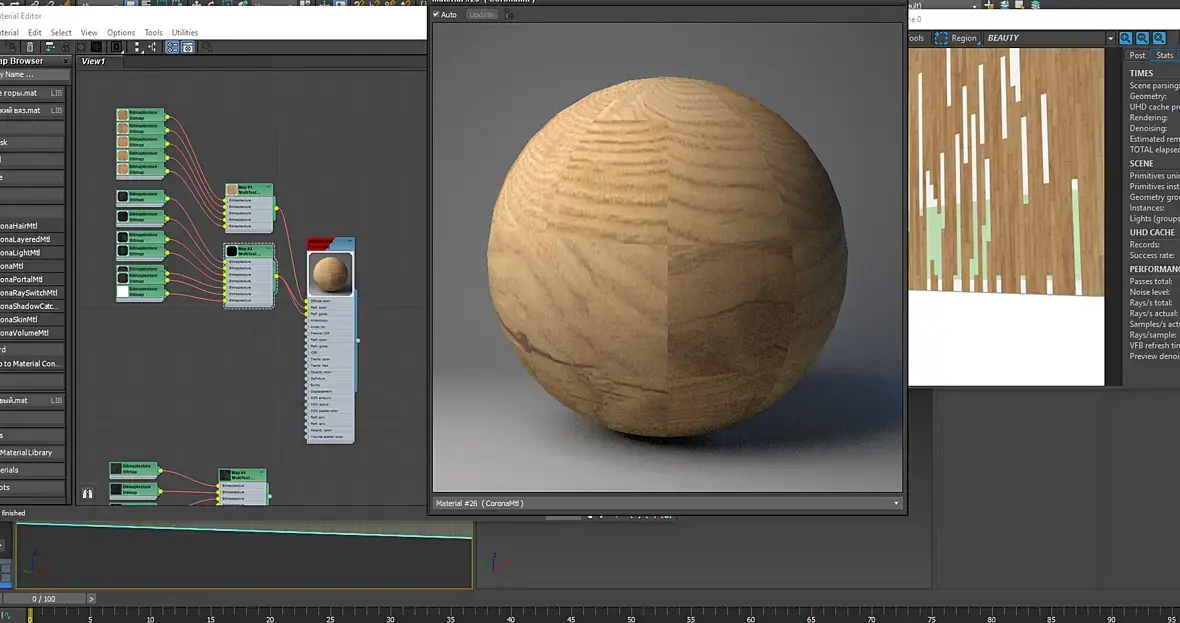
Task: Select the View1 tab
Action: tap(94, 61)
